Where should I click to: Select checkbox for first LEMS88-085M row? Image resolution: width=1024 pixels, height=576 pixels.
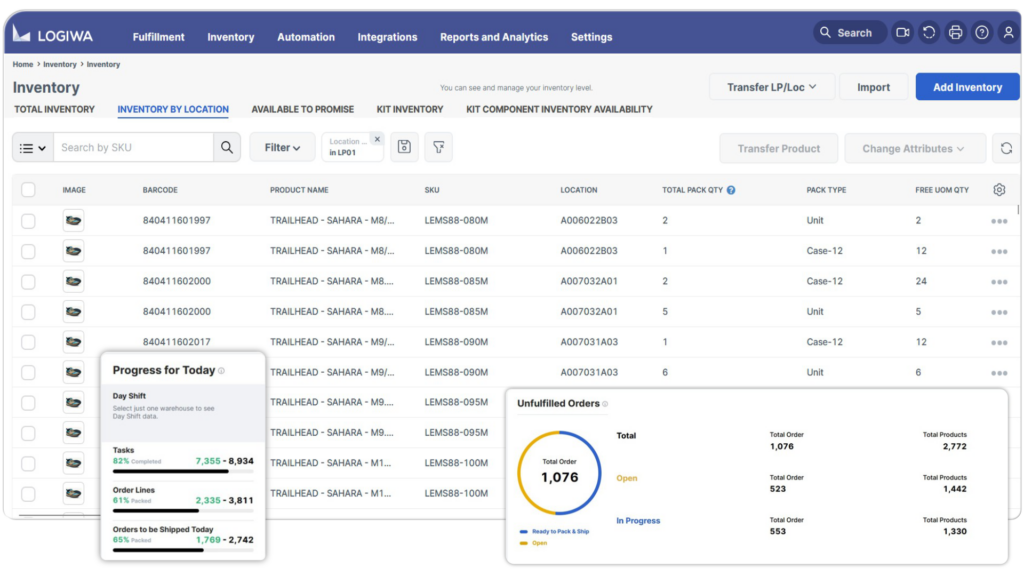[x=28, y=281]
